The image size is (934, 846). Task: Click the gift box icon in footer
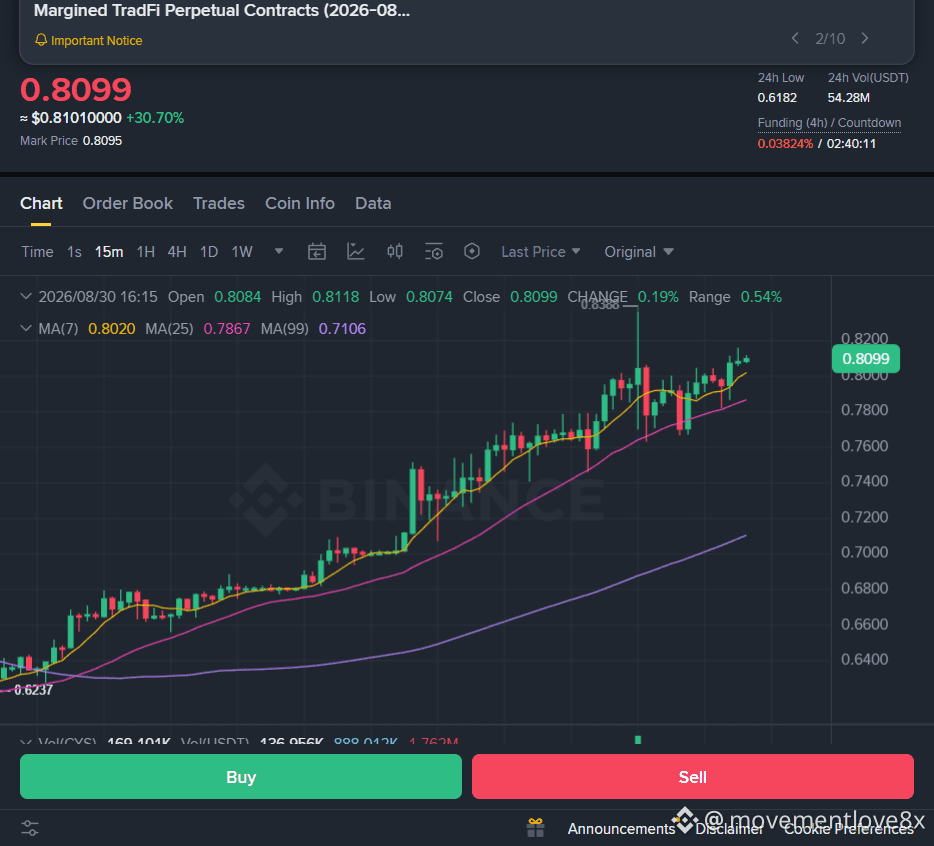[x=536, y=828]
